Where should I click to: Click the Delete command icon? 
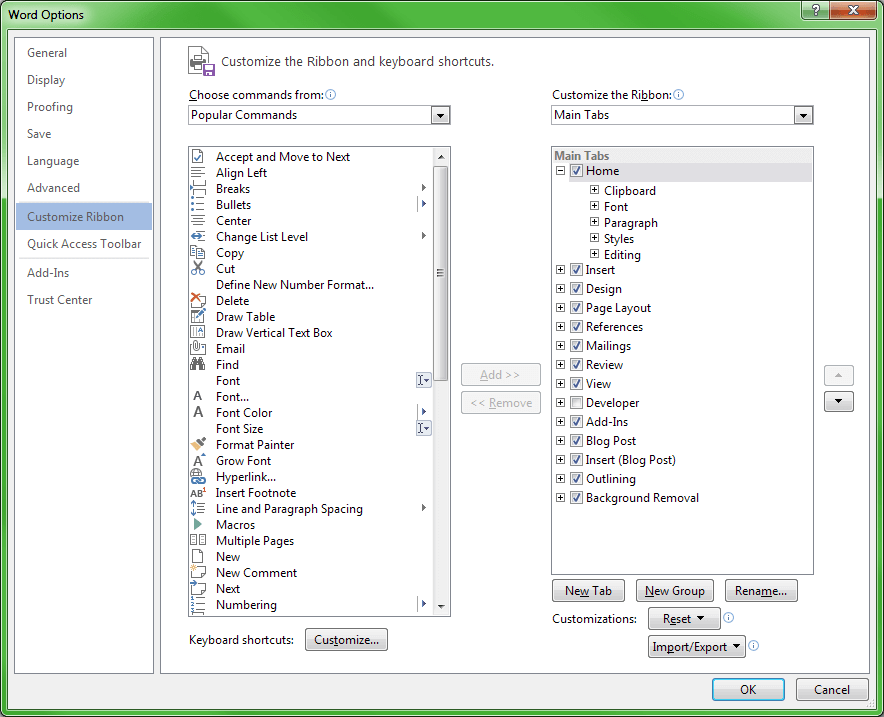197,300
